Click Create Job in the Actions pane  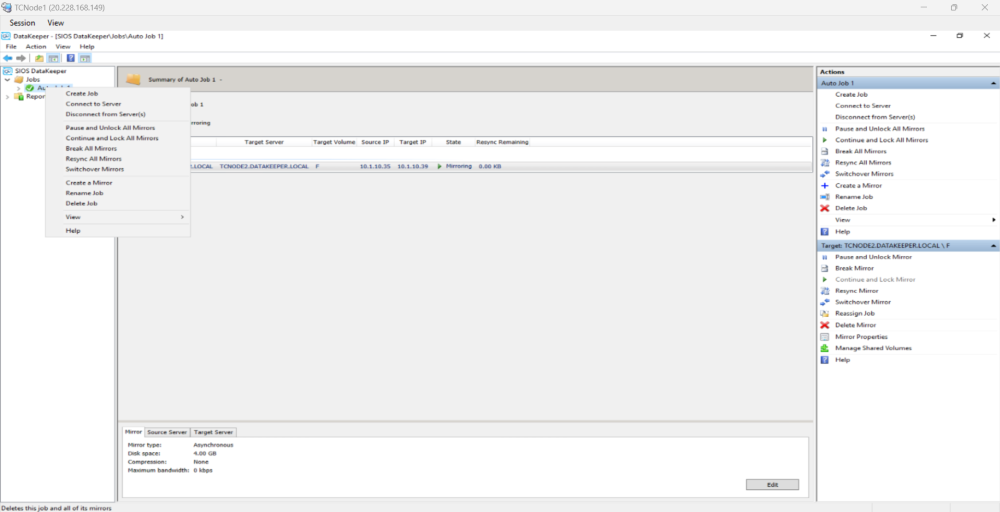tap(850, 94)
